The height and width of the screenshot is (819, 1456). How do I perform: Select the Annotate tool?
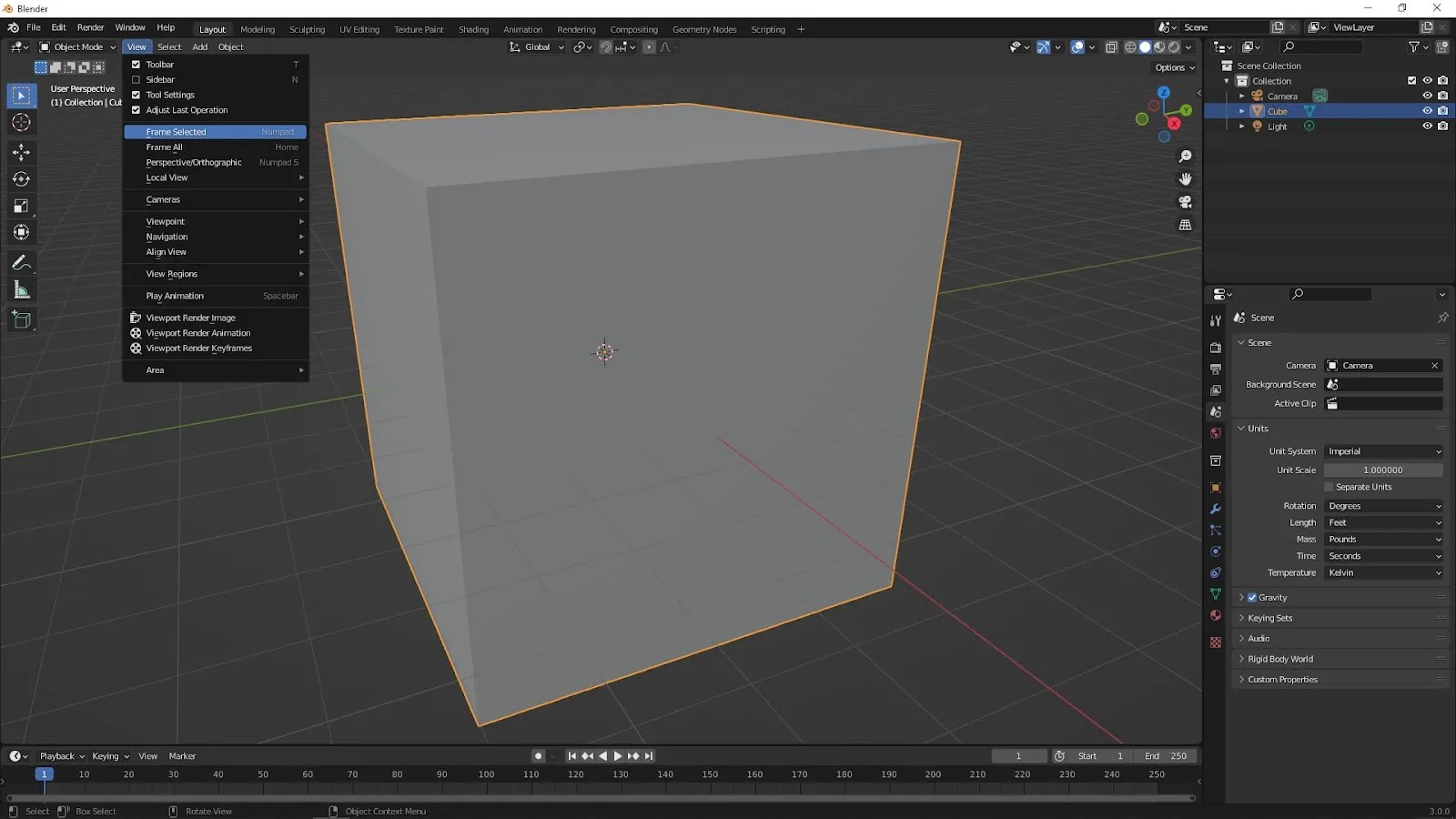21,263
